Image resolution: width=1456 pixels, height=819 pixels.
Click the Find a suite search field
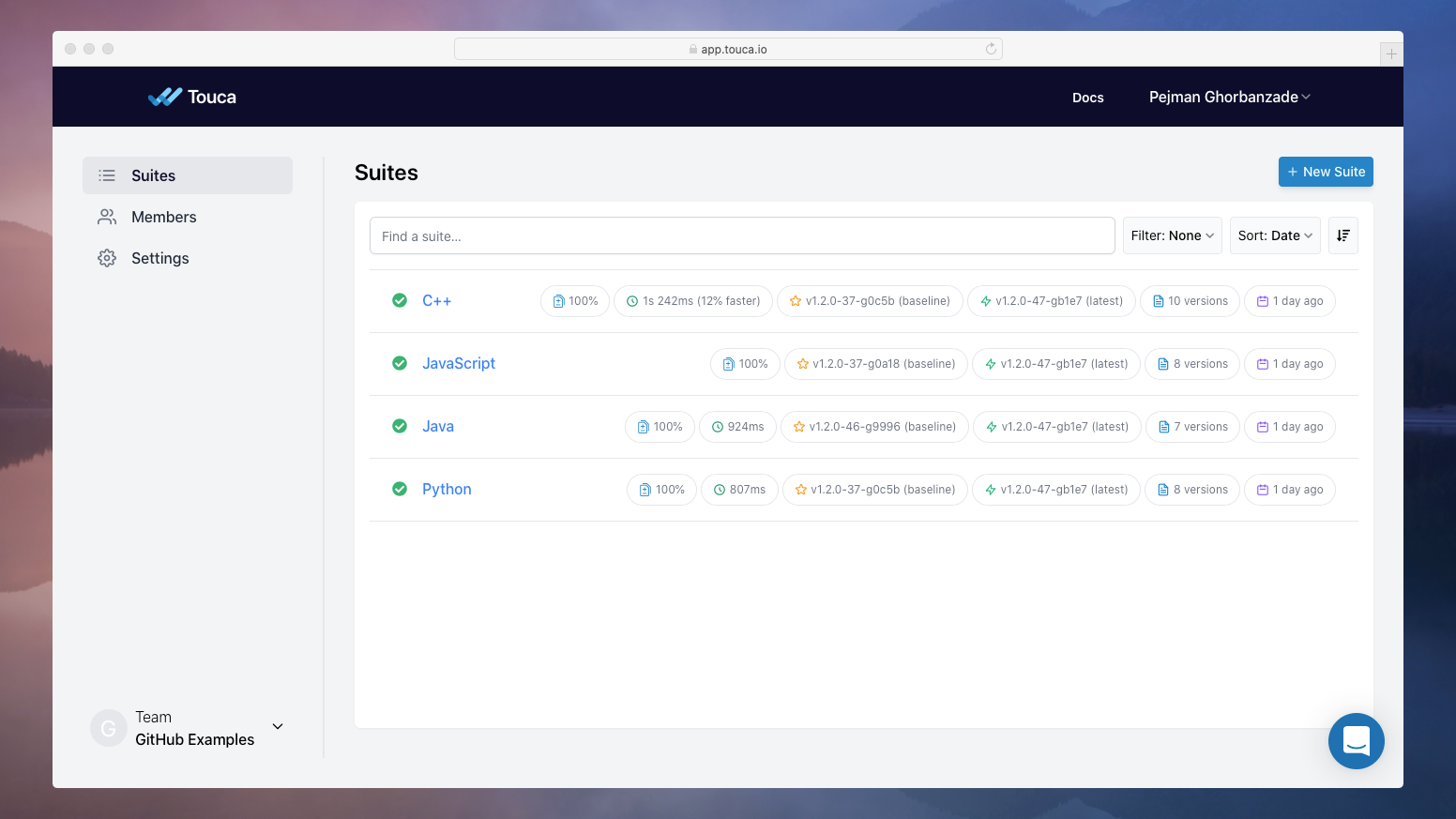pyautogui.click(x=742, y=235)
